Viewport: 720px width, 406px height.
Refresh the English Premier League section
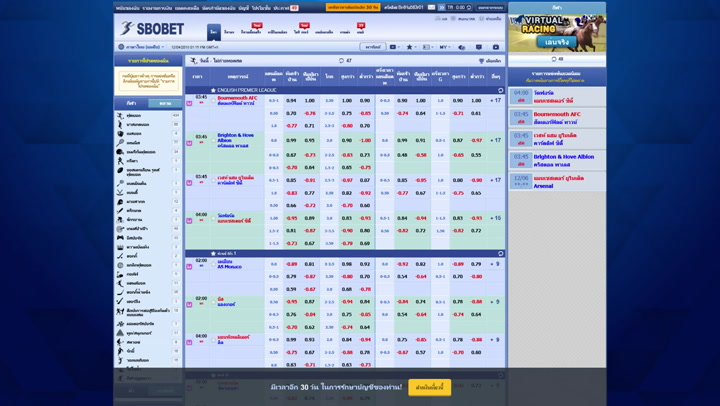501,90
